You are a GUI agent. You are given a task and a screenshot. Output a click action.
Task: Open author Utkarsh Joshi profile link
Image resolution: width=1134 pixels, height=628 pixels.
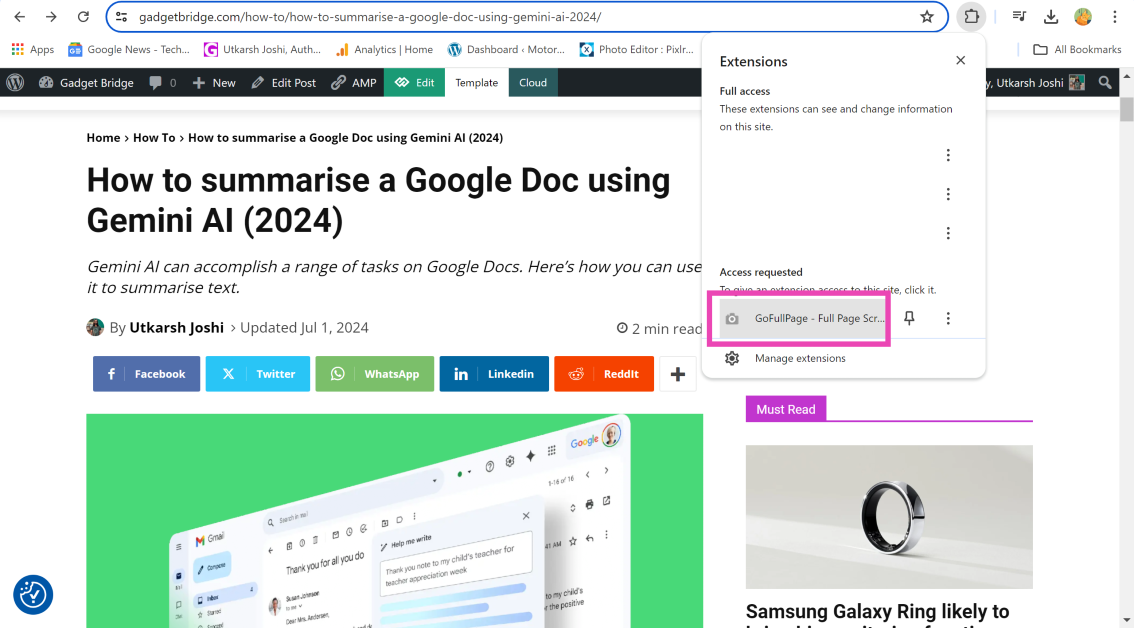tap(176, 328)
